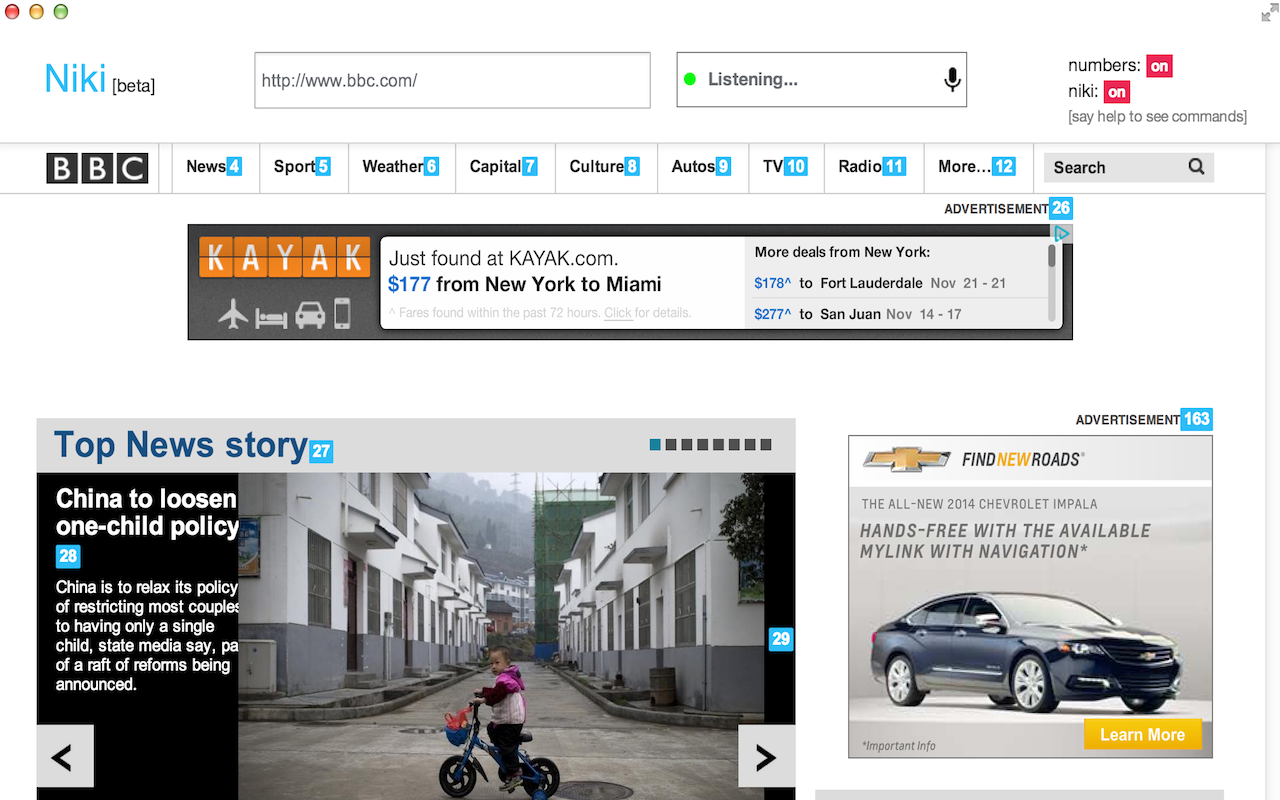Image resolution: width=1280 pixels, height=800 pixels.
Task: Open the News section
Action: [x=205, y=166]
